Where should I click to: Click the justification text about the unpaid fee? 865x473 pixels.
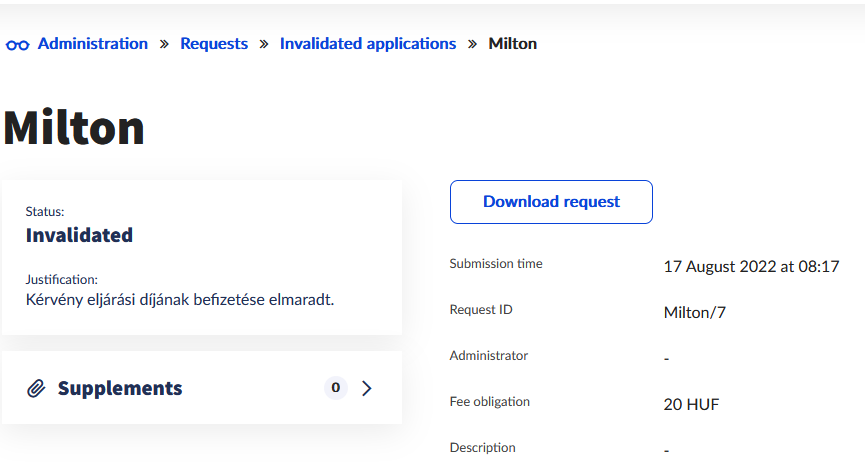click(179, 298)
